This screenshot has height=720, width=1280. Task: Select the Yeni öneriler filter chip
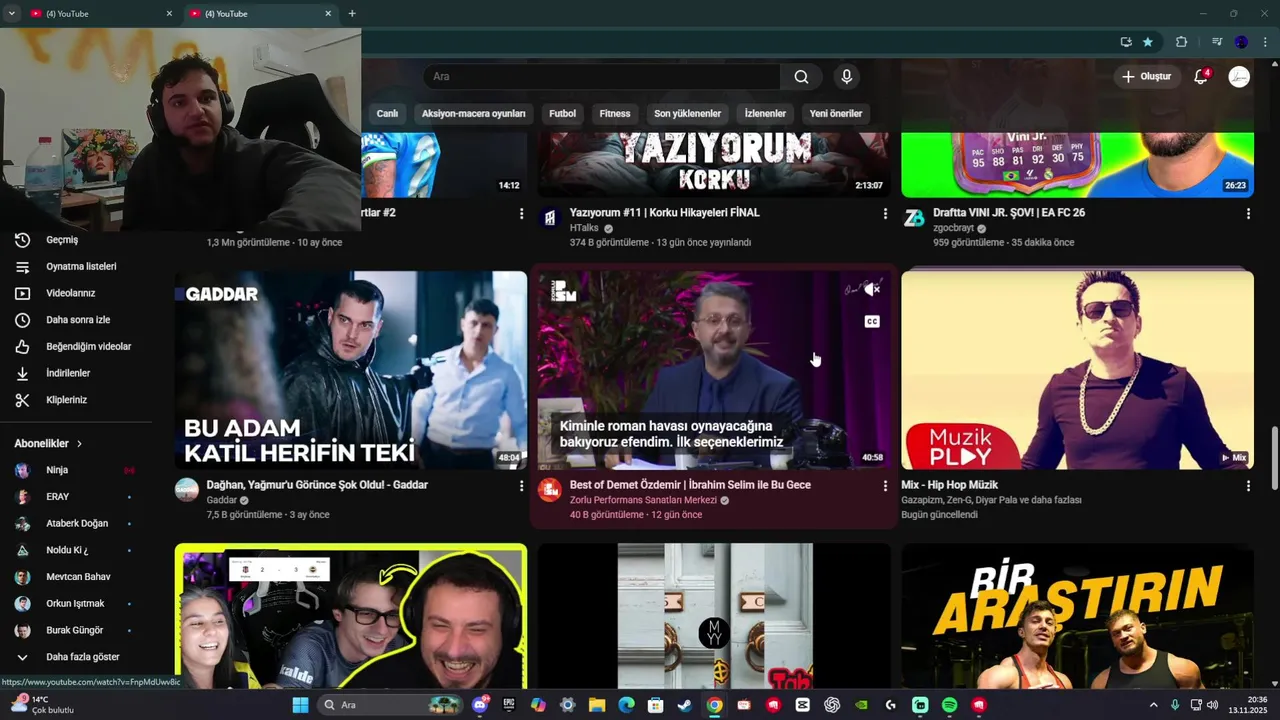(x=835, y=114)
